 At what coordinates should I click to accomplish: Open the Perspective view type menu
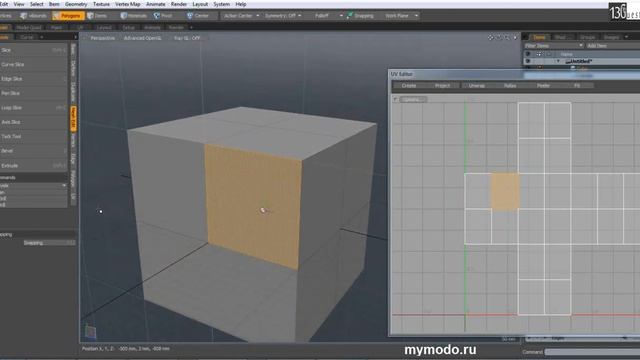(x=102, y=38)
